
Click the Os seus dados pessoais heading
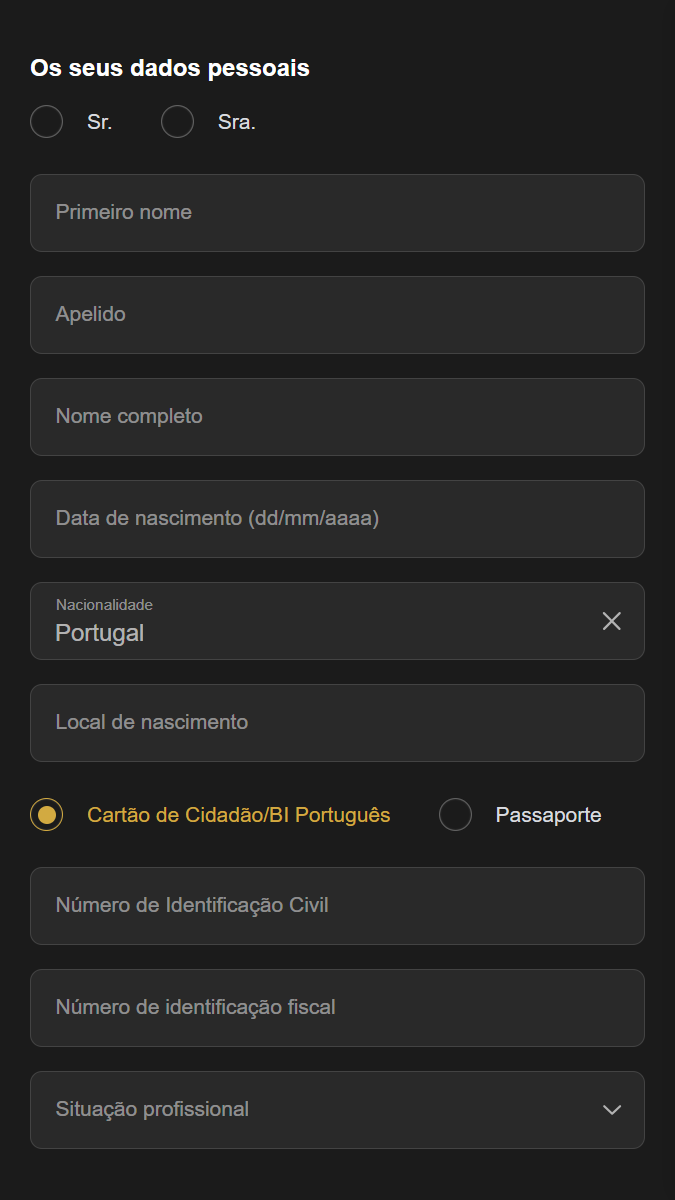click(x=170, y=68)
